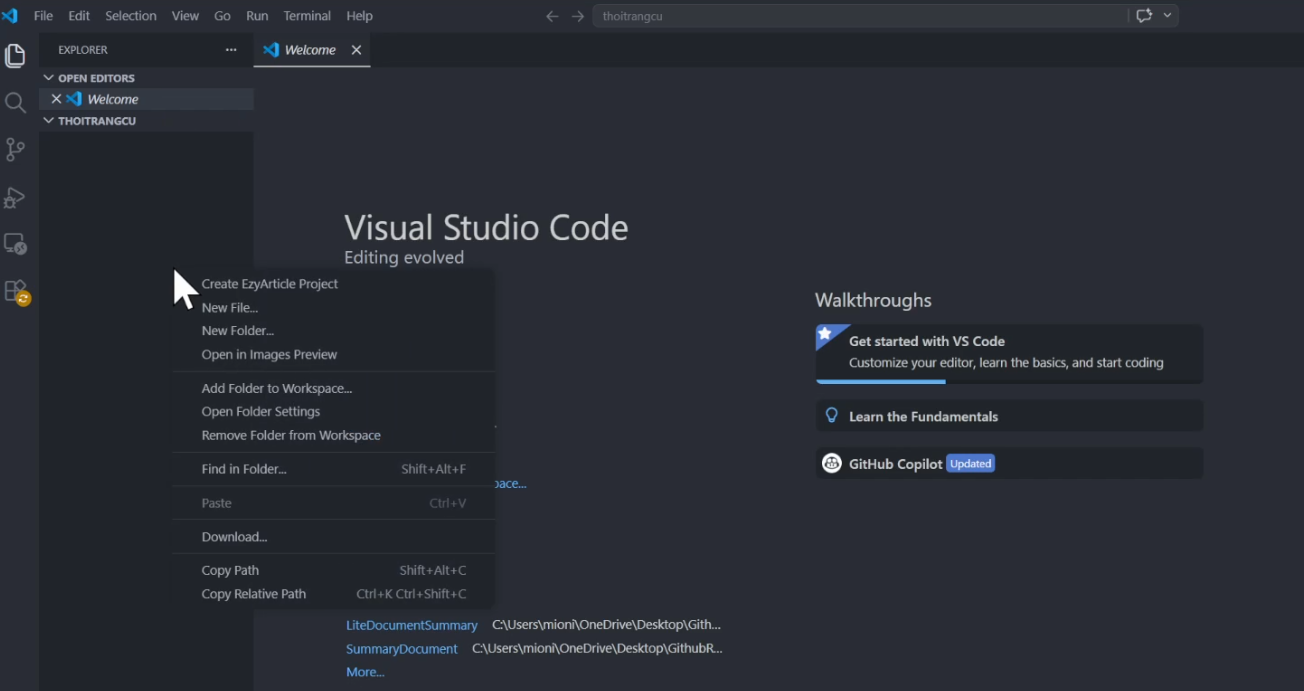Open the Explorer view in activity bar
Viewport: 1304px width, 691px height.
(x=15, y=56)
